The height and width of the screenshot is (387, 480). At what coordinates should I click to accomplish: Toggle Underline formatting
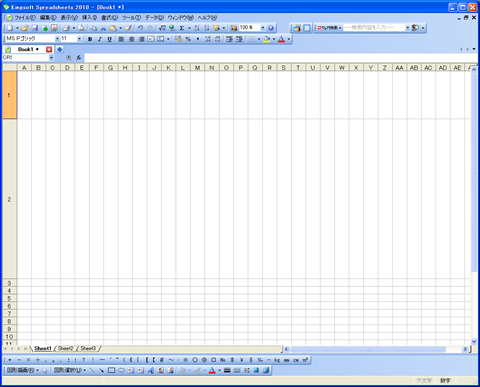[x=109, y=39]
